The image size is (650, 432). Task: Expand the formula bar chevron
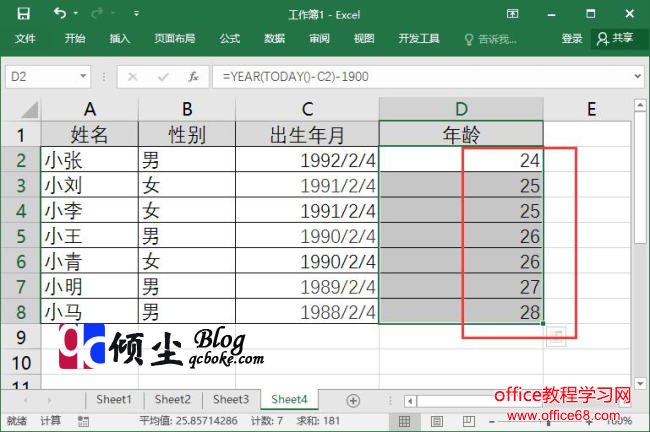pos(638,76)
